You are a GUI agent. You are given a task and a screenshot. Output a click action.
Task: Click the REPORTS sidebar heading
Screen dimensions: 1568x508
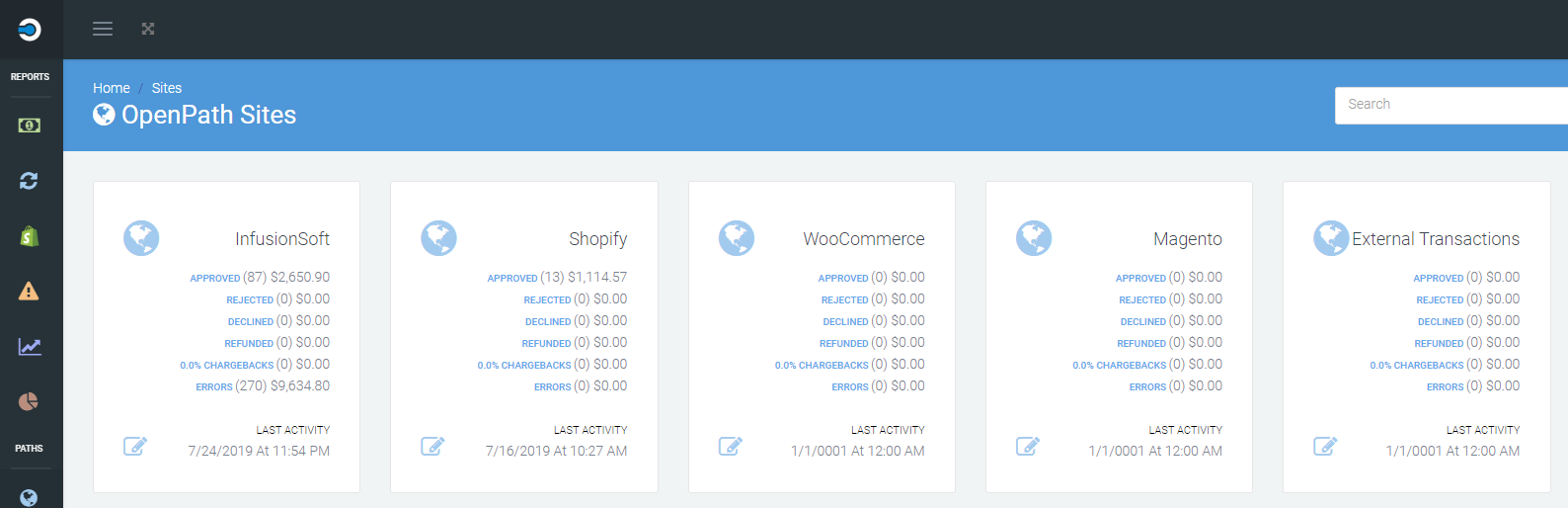(x=30, y=77)
